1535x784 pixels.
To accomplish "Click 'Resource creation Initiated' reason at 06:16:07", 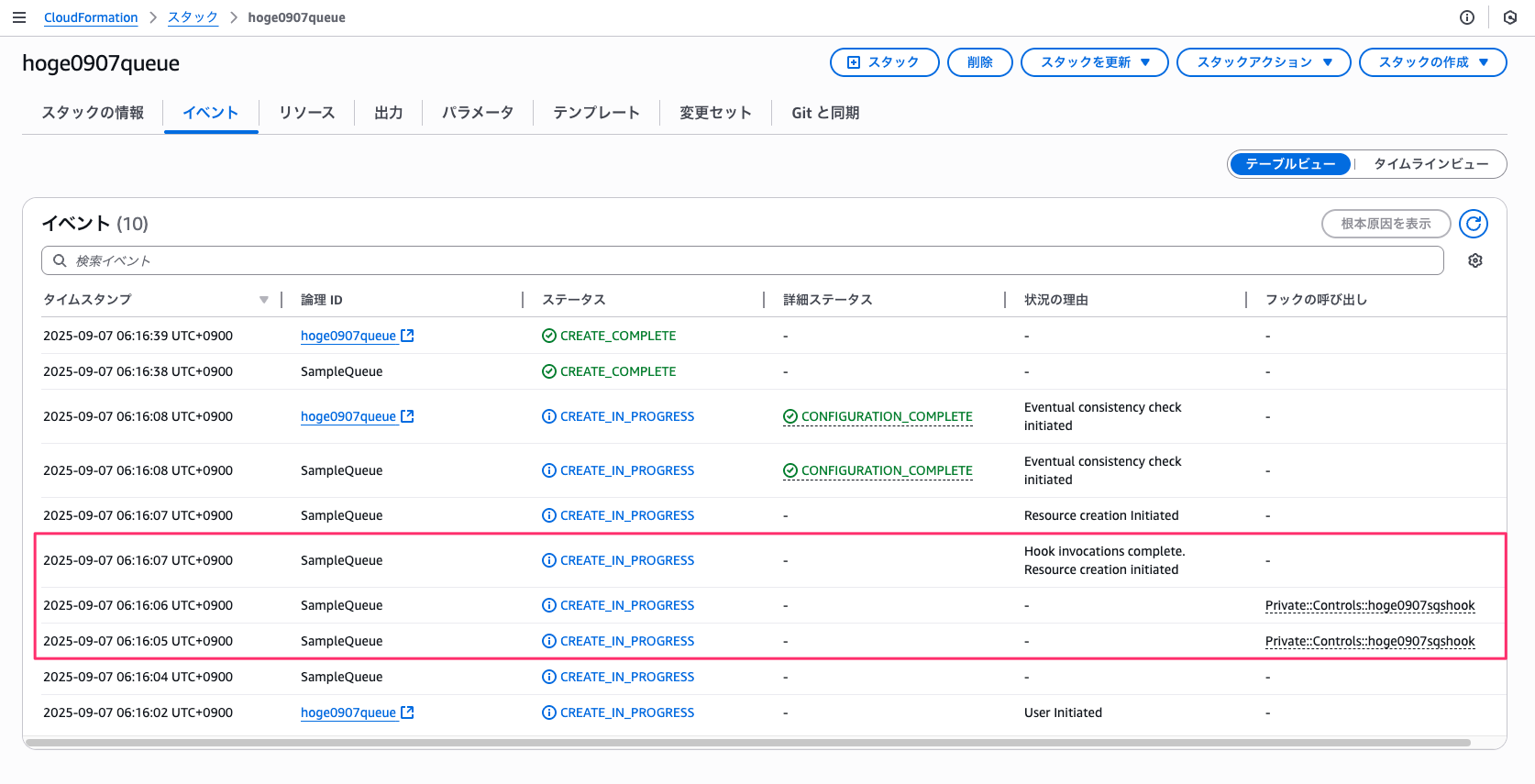I will point(1101,515).
